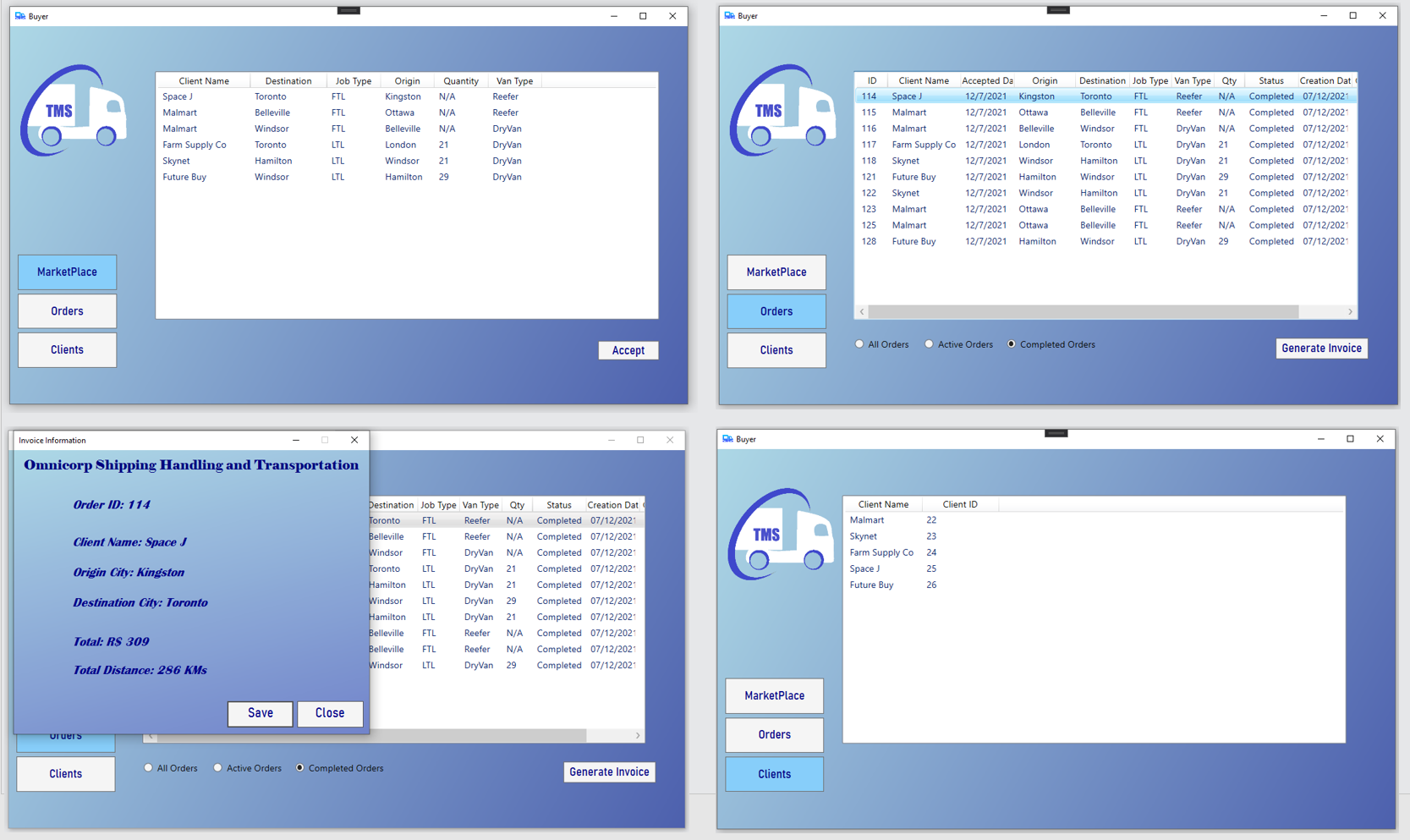1410x840 pixels.
Task: Click Generate Invoice in top-right window
Action: tap(1322, 349)
